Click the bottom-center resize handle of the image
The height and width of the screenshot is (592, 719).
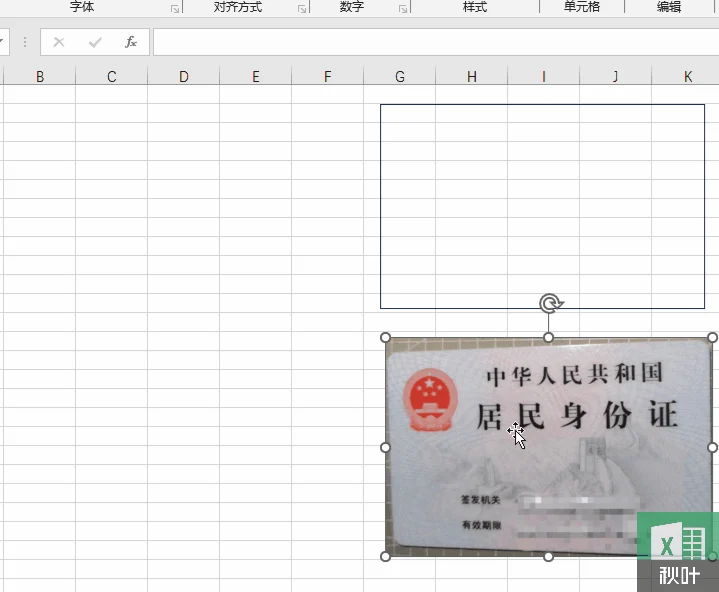[x=548, y=557]
